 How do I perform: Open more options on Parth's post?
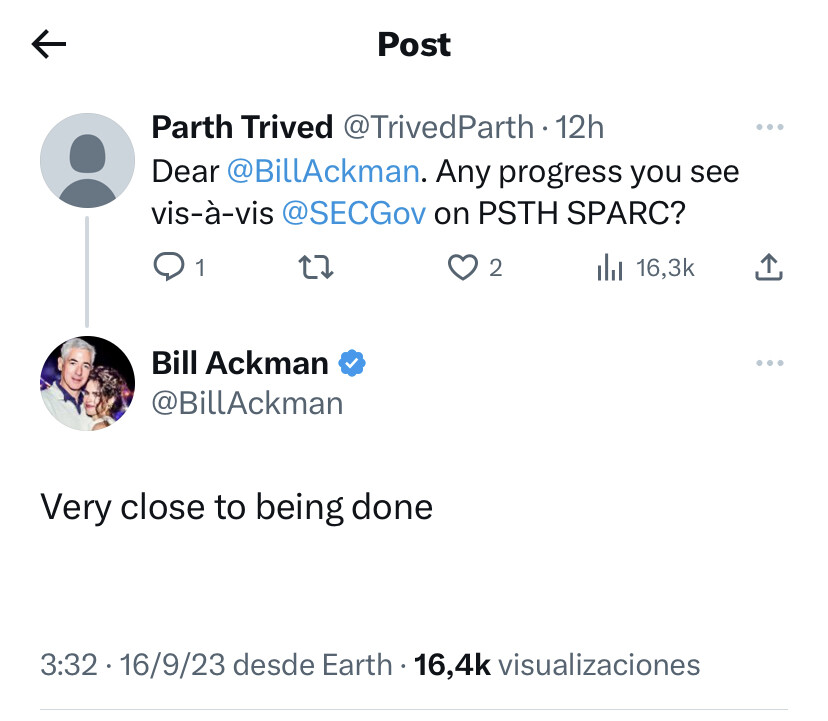coord(768,128)
